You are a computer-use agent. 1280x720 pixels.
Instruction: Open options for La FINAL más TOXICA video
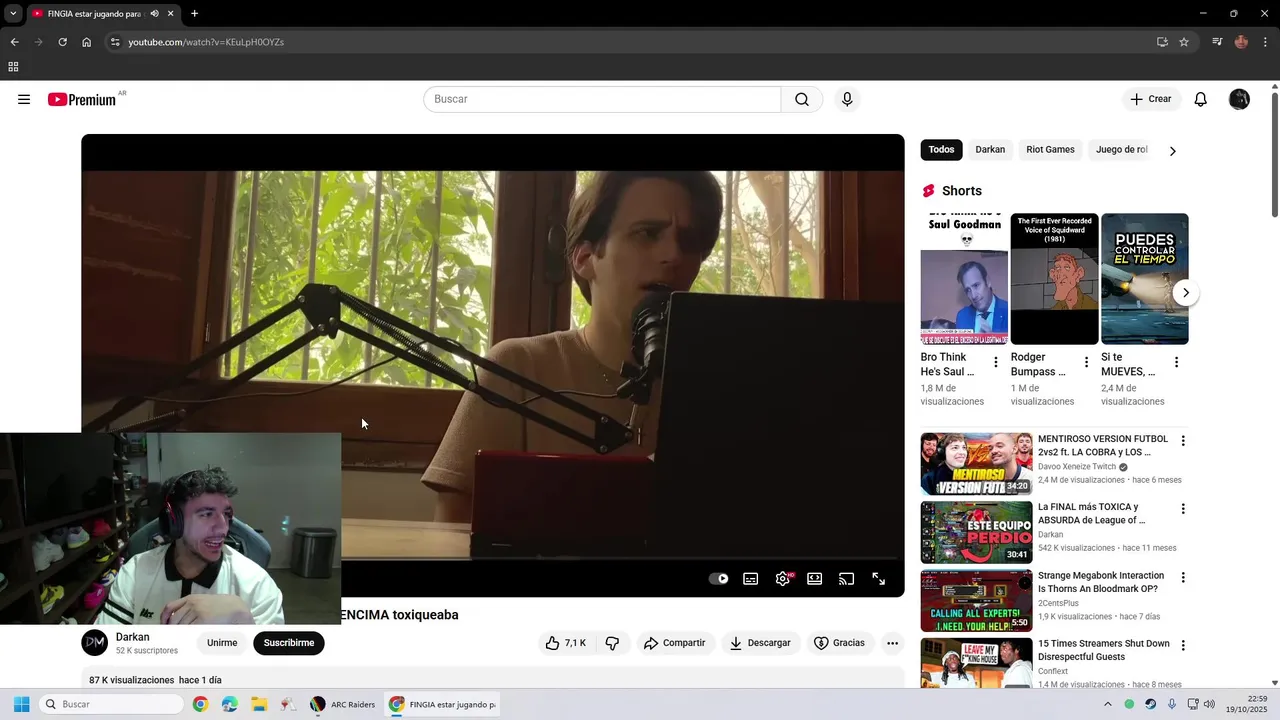1183,509
